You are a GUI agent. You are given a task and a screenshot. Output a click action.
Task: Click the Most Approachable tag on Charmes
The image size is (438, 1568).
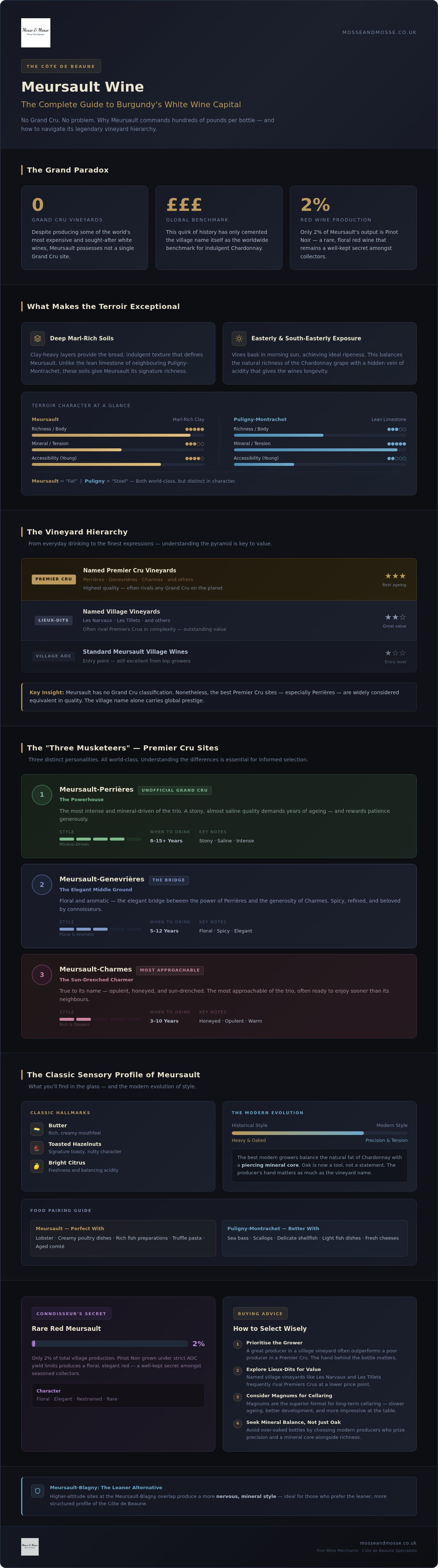coord(170,970)
